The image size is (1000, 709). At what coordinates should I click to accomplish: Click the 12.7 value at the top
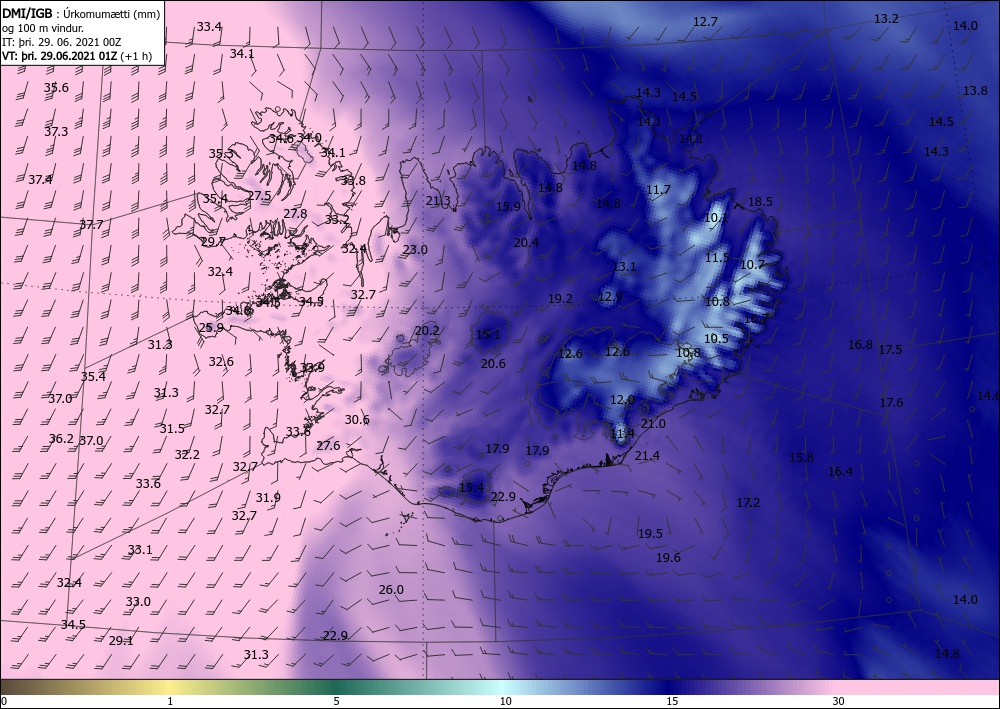(x=705, y=22)
